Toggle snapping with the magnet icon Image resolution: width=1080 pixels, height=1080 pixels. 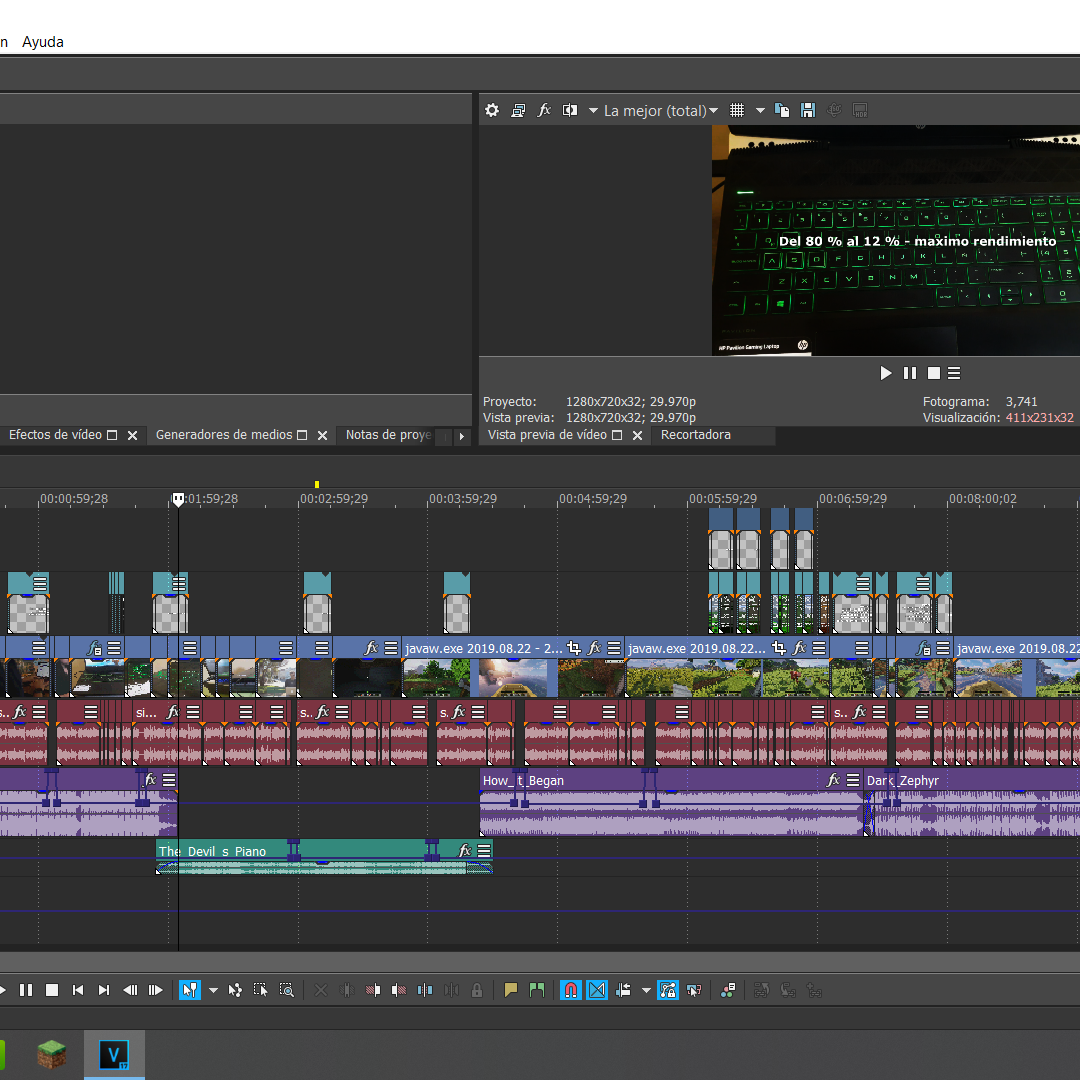click(x=570, y=990)
